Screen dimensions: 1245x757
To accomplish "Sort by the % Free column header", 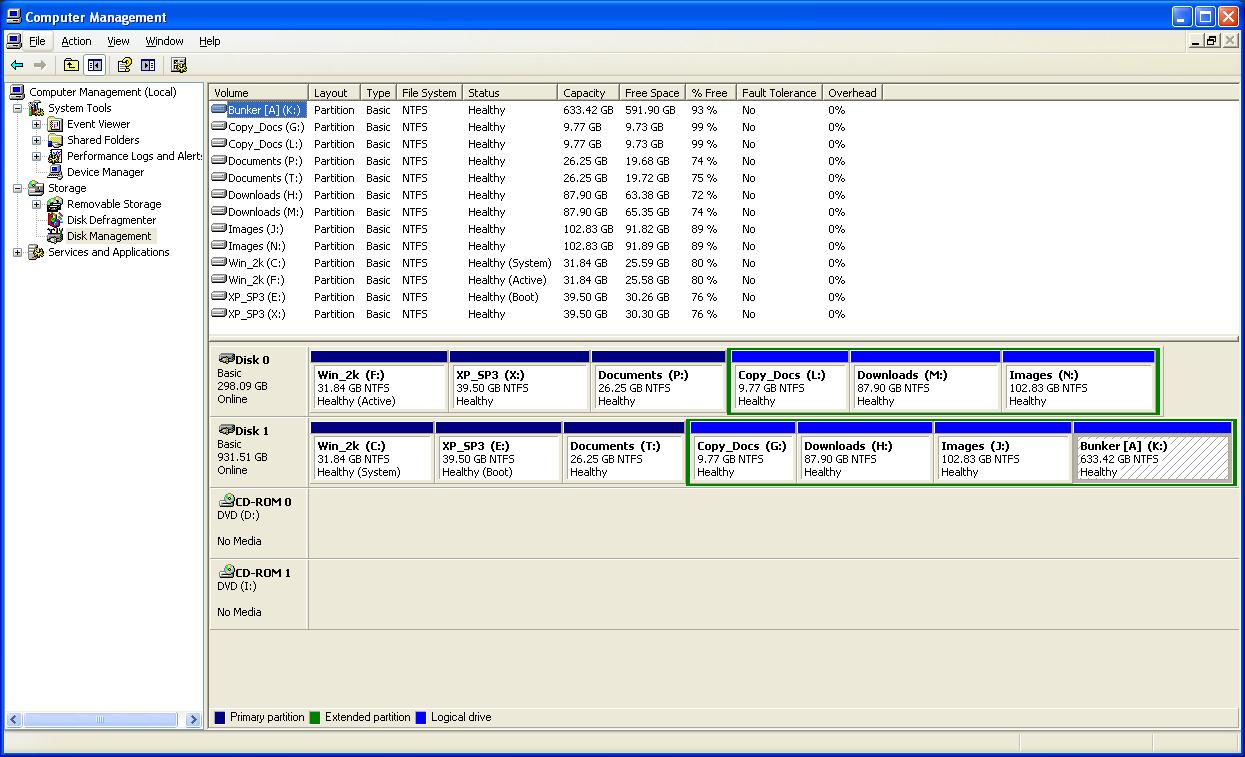I will [711, 93].
